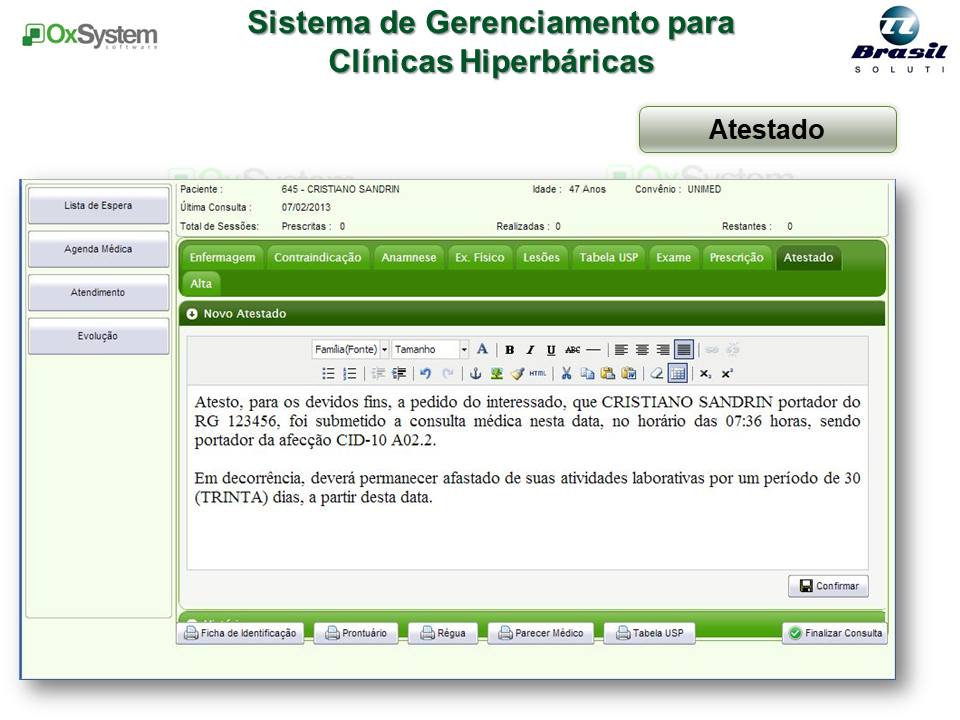This screenshot has height=720, width=960.
Task: Open the font color picker (A icon)
Action: point(482,350)
